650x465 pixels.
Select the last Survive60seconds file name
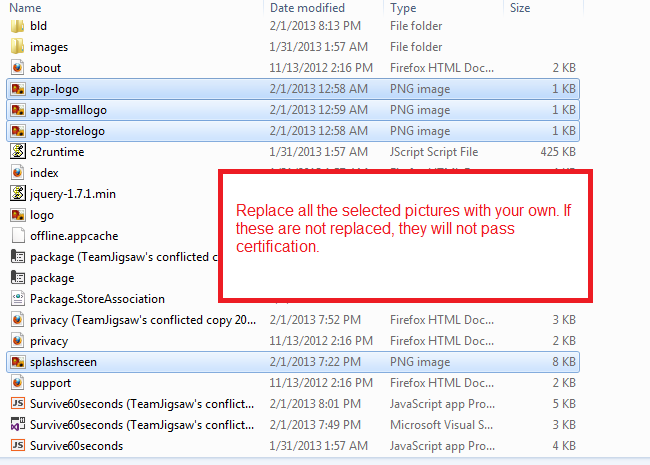pos(76,445)
